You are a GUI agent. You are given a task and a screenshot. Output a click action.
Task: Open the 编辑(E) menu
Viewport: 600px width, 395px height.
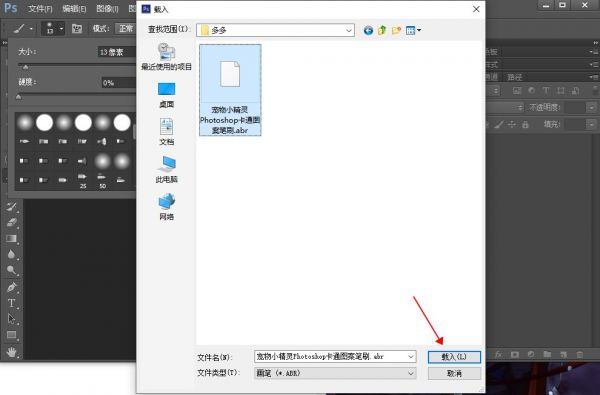[74, 8]
